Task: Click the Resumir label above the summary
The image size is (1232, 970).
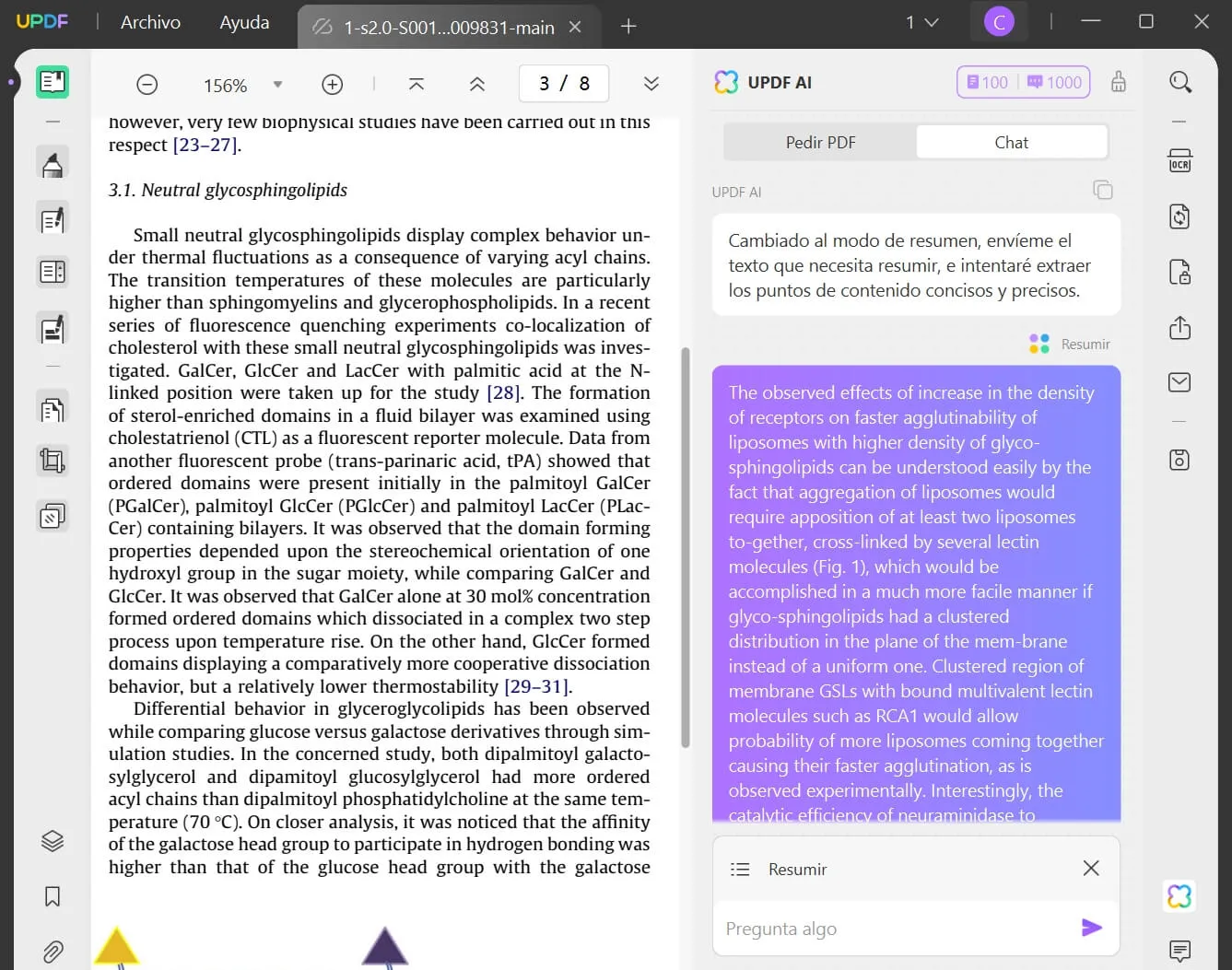Action: 1085,344
